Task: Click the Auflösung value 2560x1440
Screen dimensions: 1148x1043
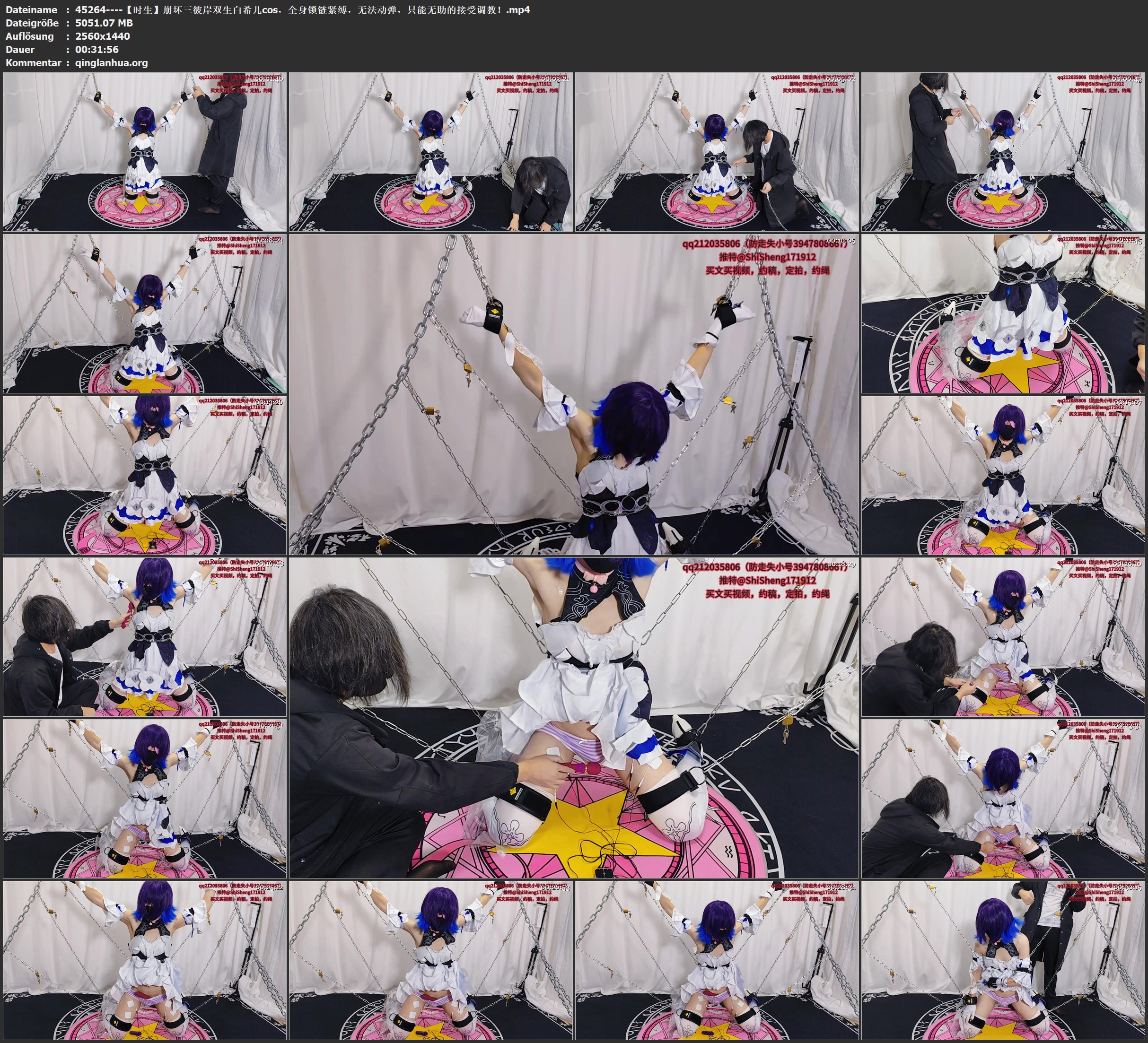Action: click(103, 36)
